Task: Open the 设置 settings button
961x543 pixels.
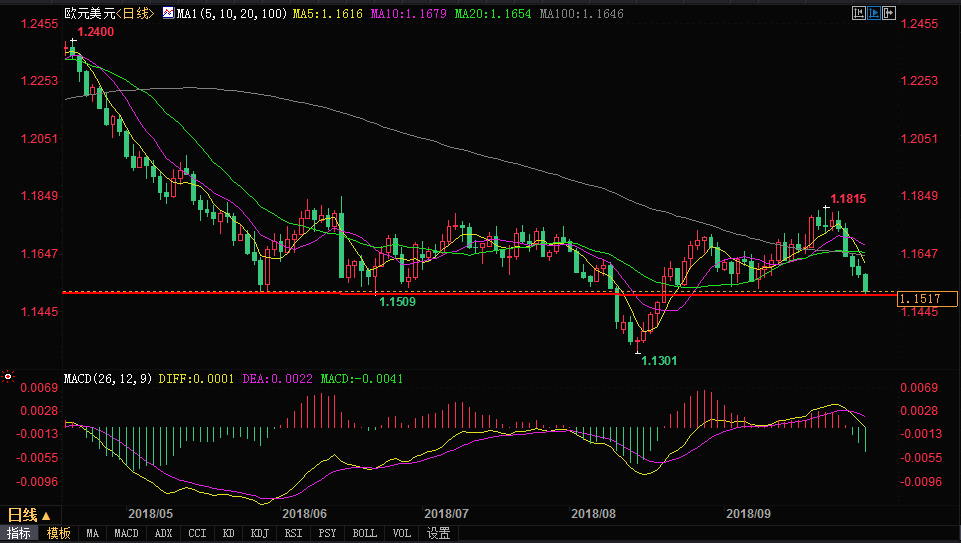Action: (438, 534)
